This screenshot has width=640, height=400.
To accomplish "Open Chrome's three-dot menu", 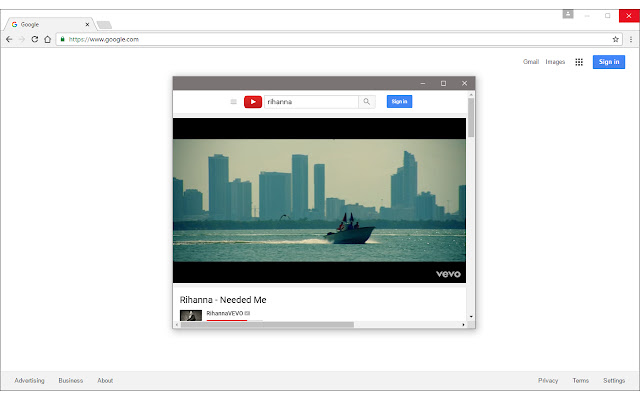I will [x=631, y=39].
